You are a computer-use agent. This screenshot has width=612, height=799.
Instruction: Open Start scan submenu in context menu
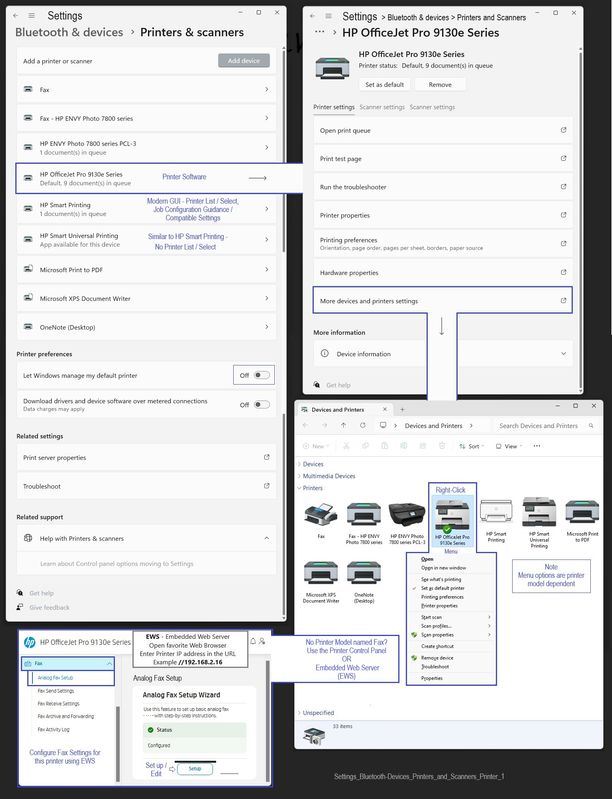coord(451,617)
